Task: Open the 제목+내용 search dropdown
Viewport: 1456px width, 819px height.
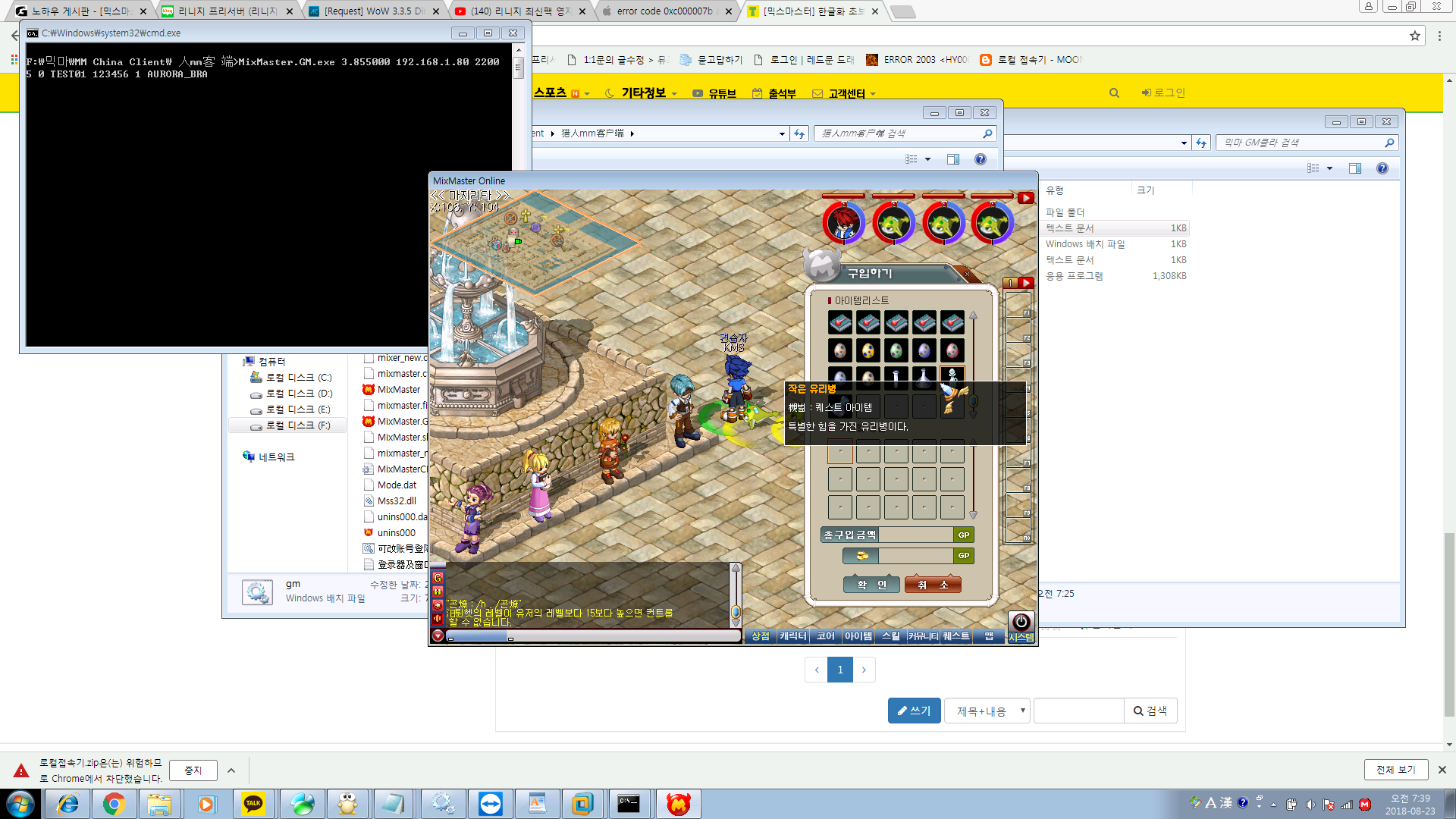Action: tap(987, 711)
